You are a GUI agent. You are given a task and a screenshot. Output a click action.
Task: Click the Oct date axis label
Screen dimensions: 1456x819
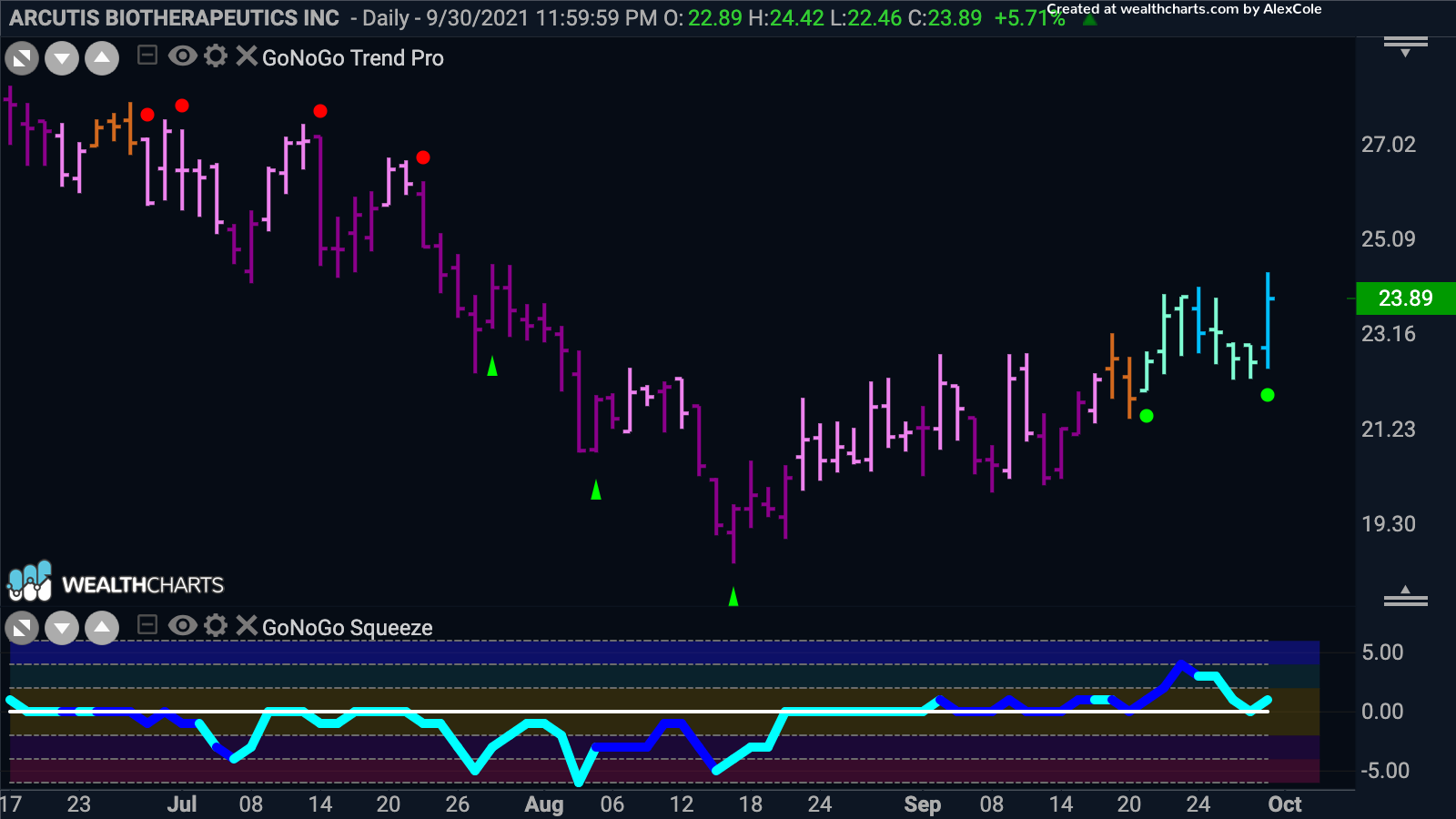[x=1285, y=804]
